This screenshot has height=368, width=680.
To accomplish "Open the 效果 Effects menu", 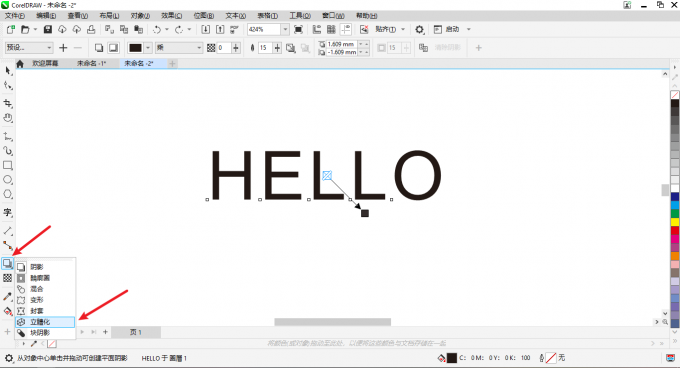I will tap(172, 16).
